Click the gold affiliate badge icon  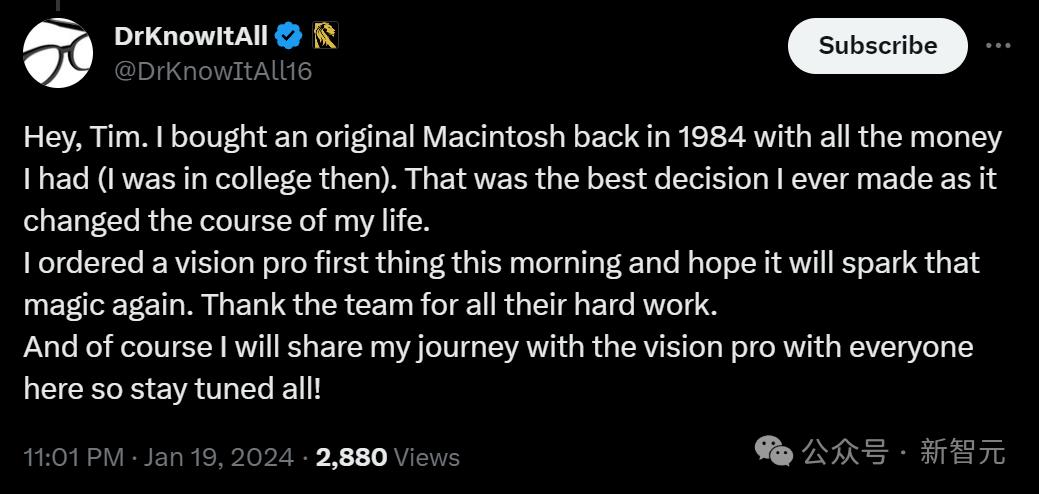[x=325, y=37]
